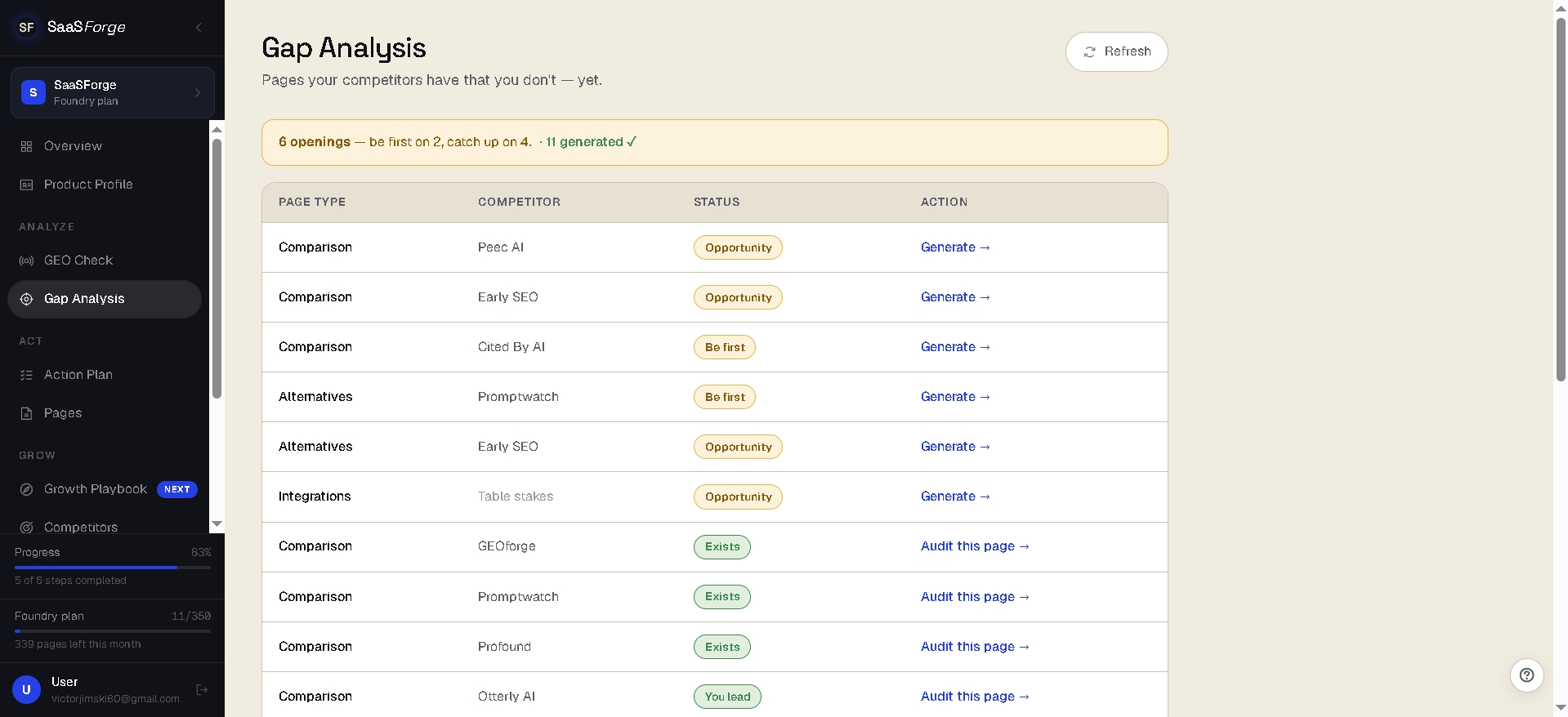The width and height of the screenshot is (1568, 717).
Task: Click the Product Profile icon
Action: [x=26, y=185]
